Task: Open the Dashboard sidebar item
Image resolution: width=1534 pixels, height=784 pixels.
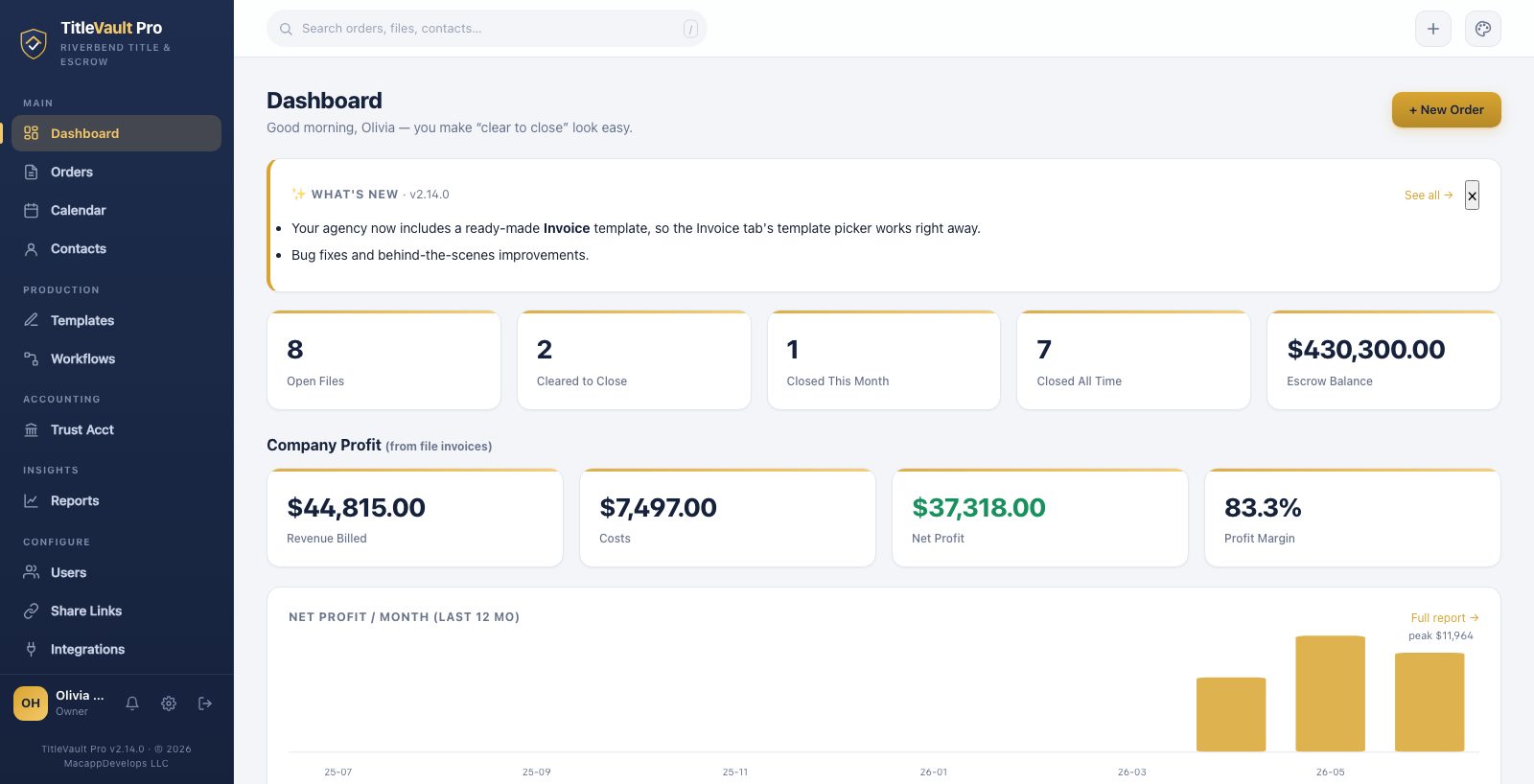Action: tap(116, 133)
